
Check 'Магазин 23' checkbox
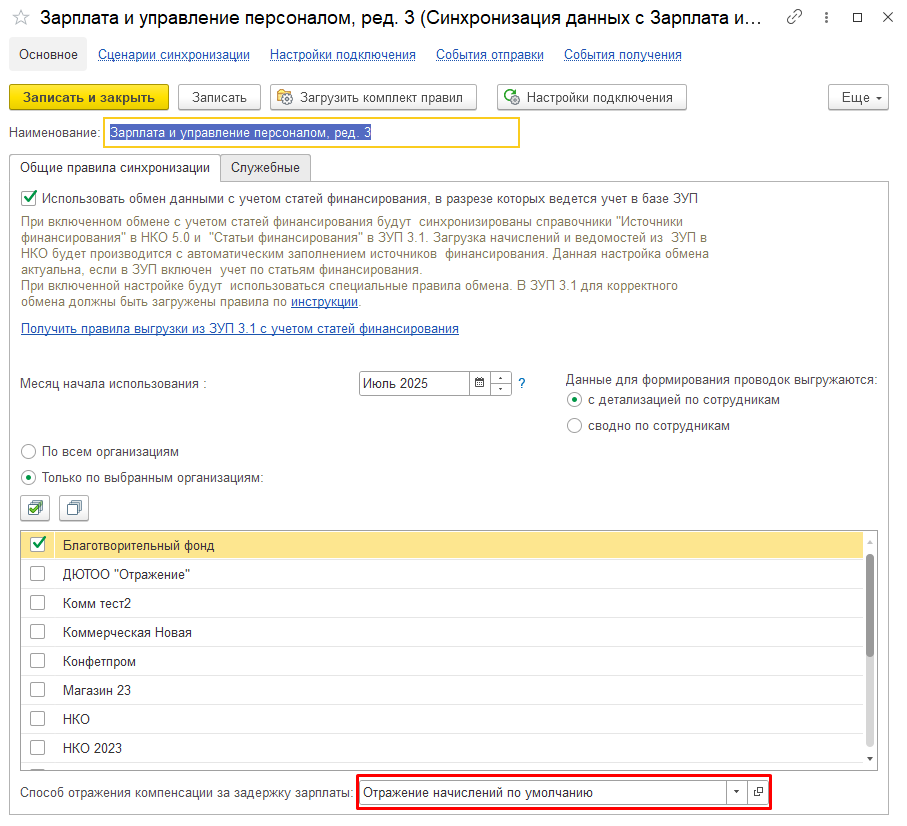38,689
